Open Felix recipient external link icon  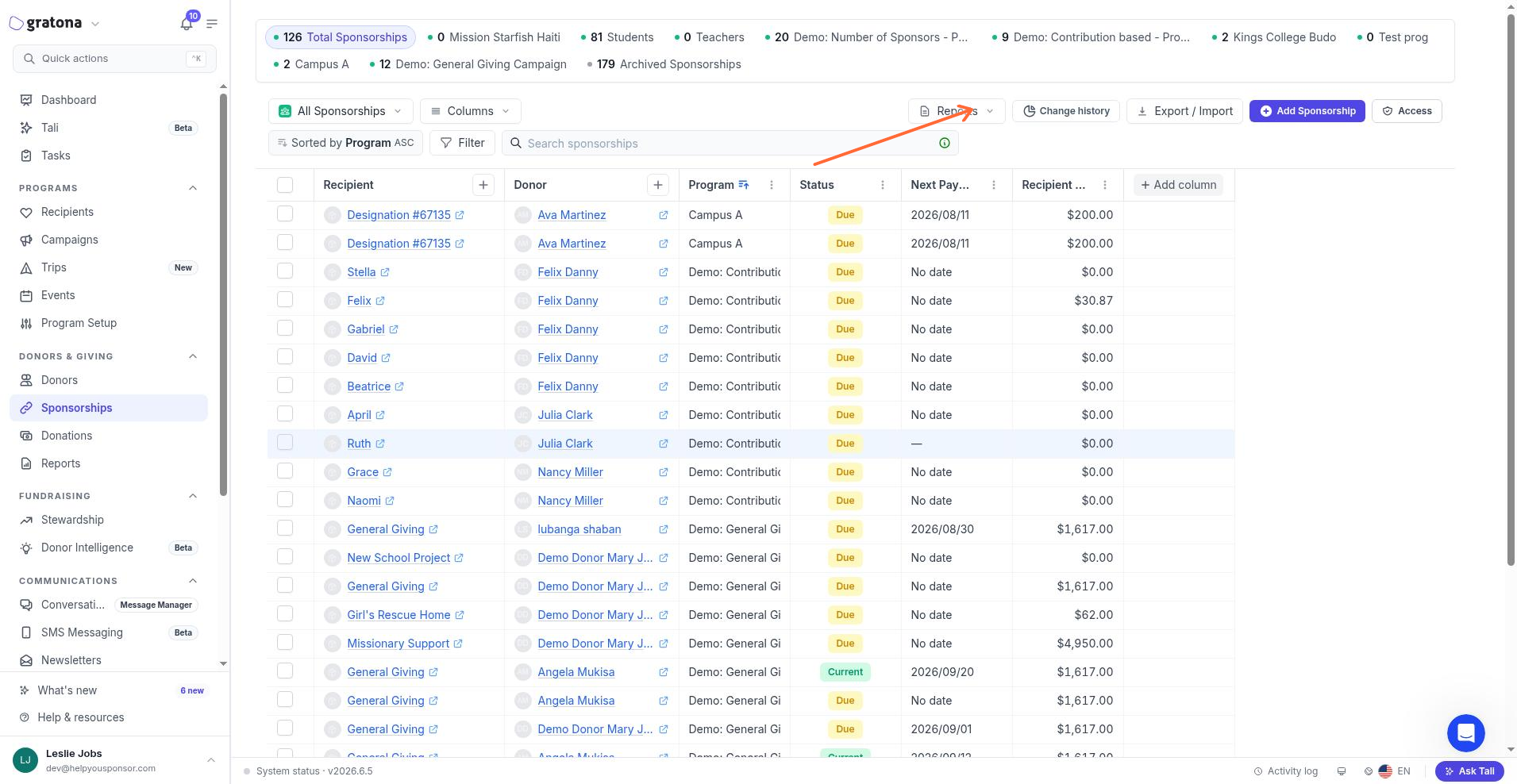click(380, 301)
